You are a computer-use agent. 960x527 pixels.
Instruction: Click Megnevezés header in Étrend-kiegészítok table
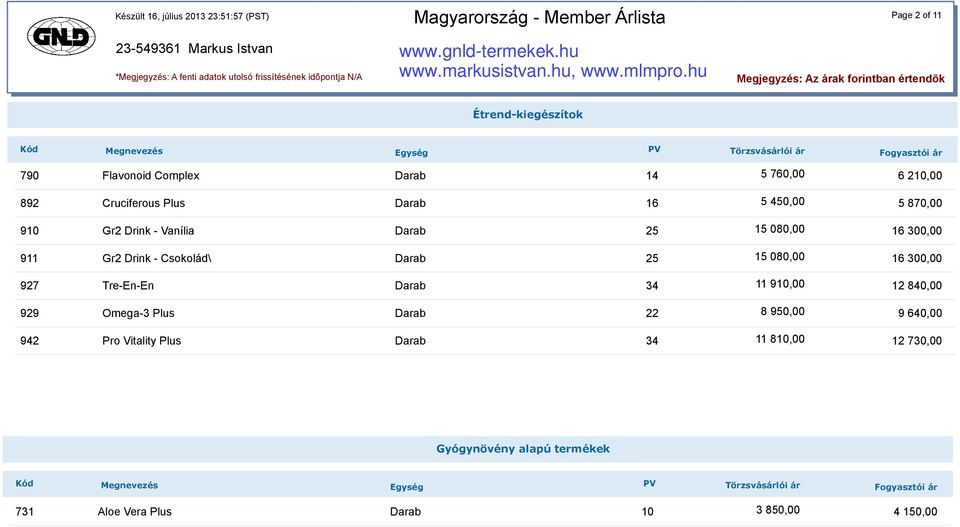coord(134,151)
